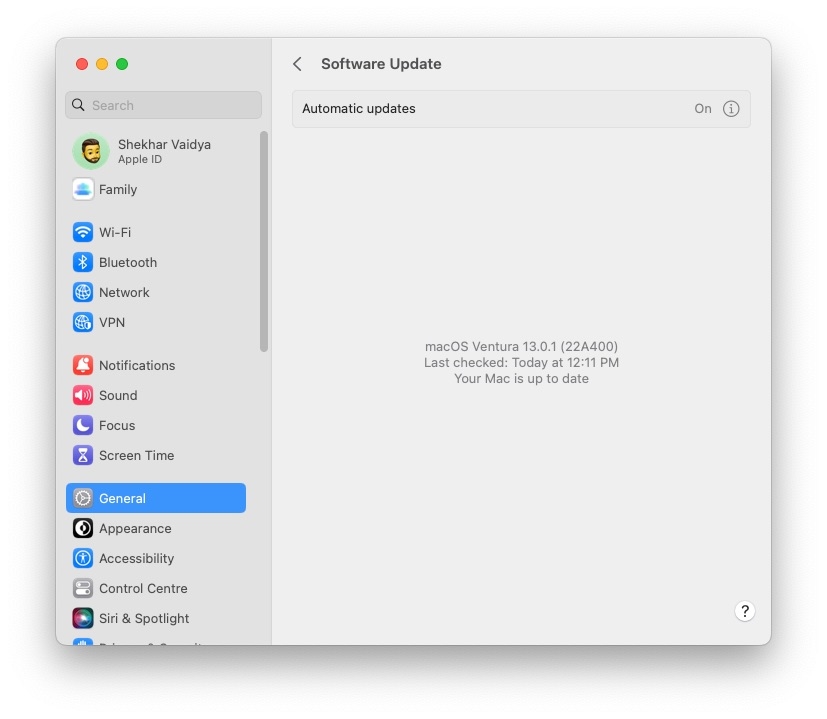
Task: Click into the Search field
Action: point(164,105)
